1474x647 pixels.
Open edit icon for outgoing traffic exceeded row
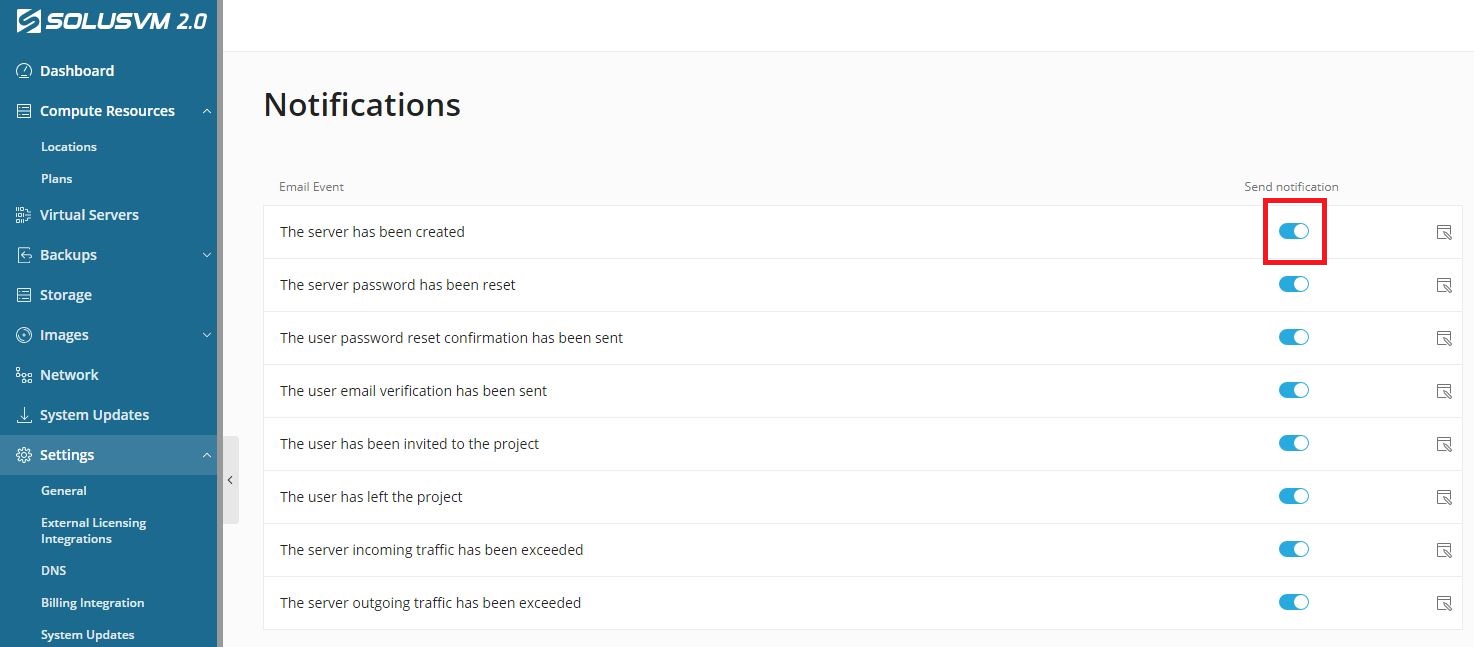point(1444,603)
